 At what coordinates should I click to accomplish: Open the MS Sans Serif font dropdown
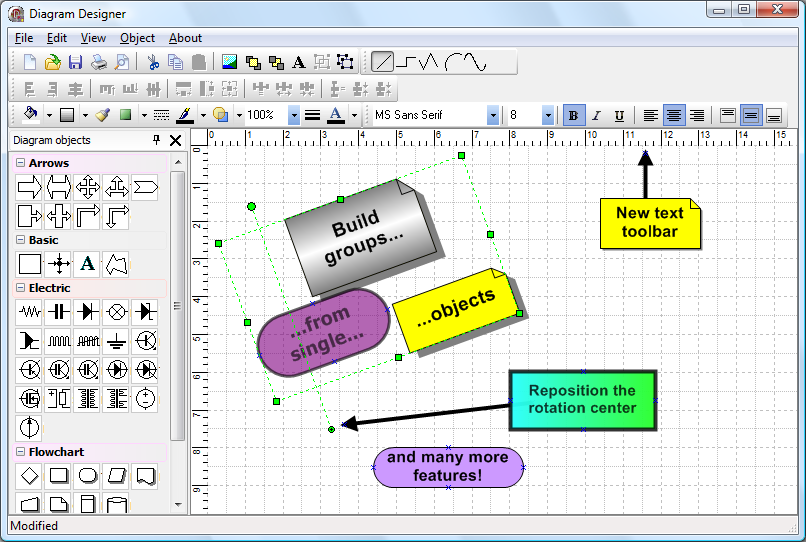pyautogui.click(x=493, y=115)
